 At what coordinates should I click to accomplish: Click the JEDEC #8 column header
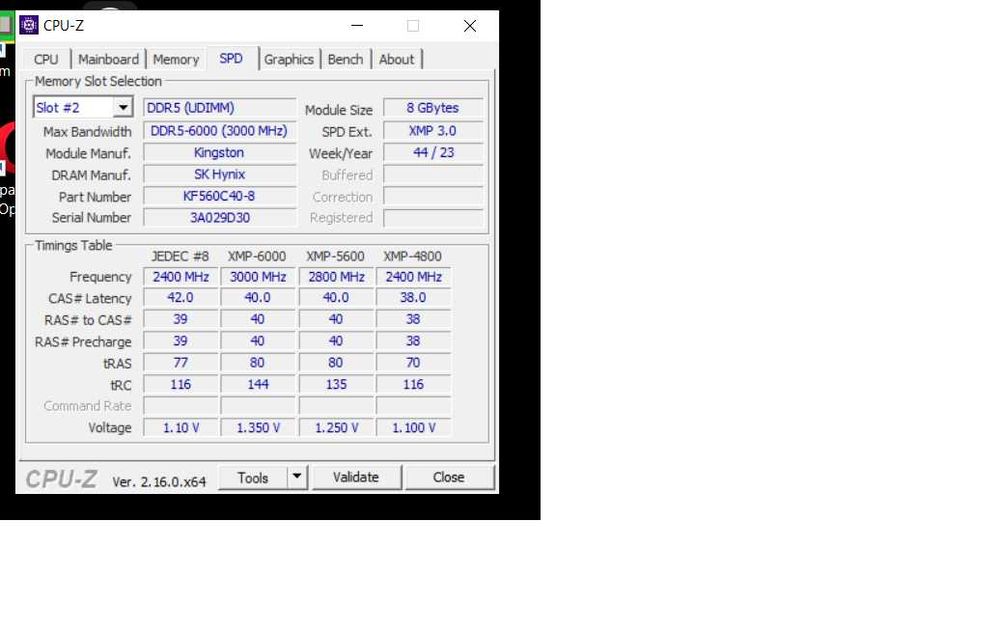click(180, 256)
